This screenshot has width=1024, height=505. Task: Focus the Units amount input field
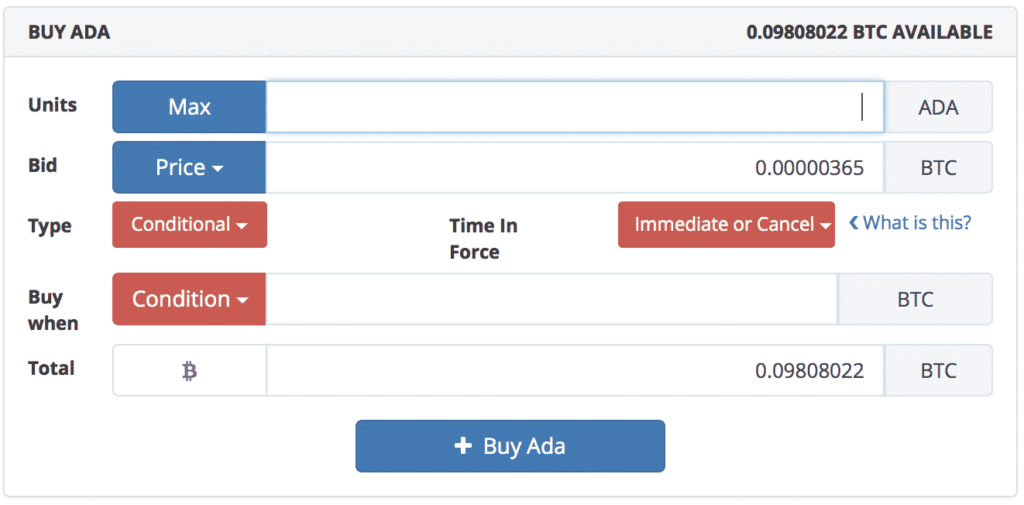click(x=575, y=107)
